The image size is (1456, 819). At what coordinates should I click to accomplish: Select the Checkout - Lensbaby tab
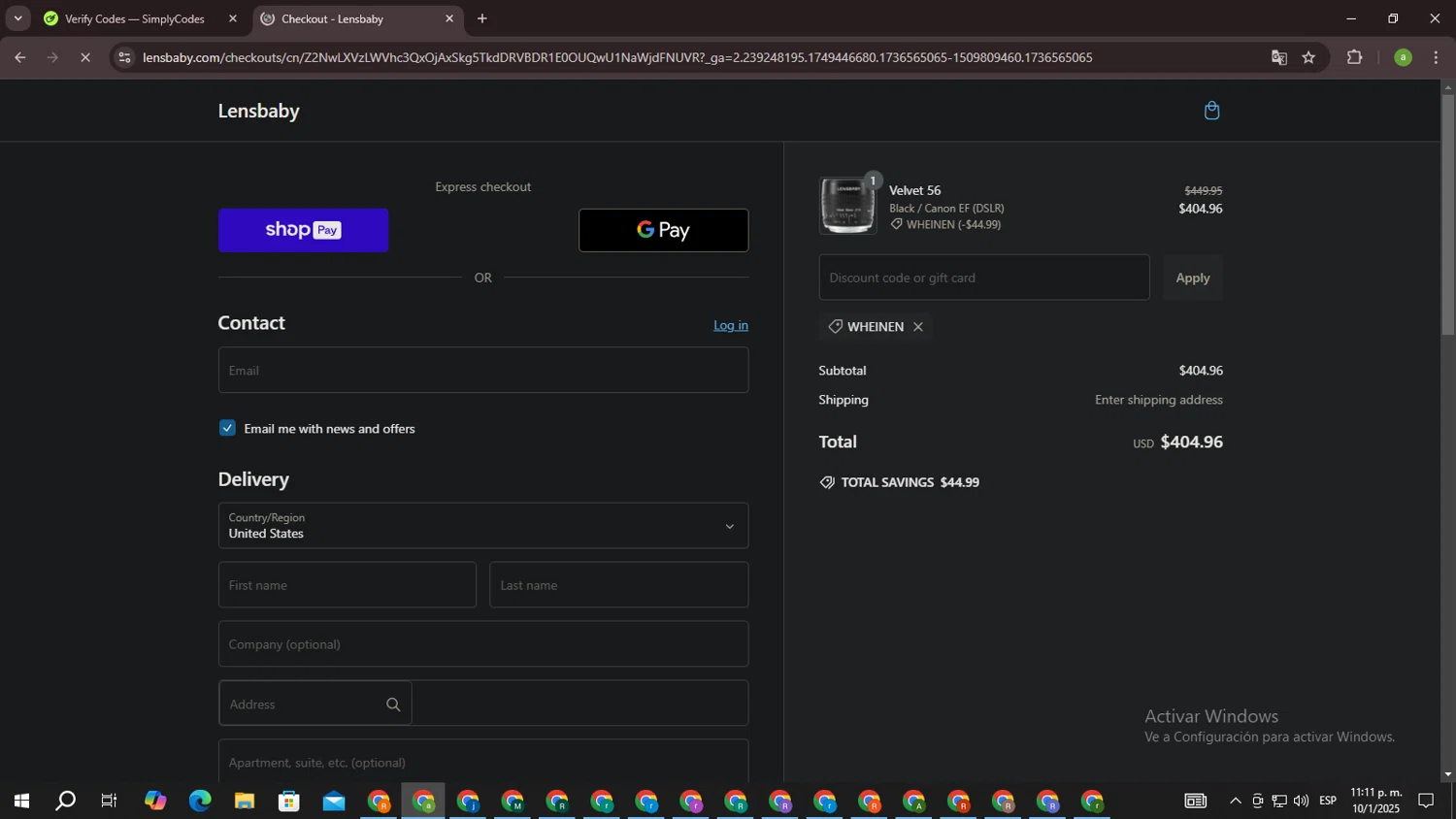(x=332, y=18)
